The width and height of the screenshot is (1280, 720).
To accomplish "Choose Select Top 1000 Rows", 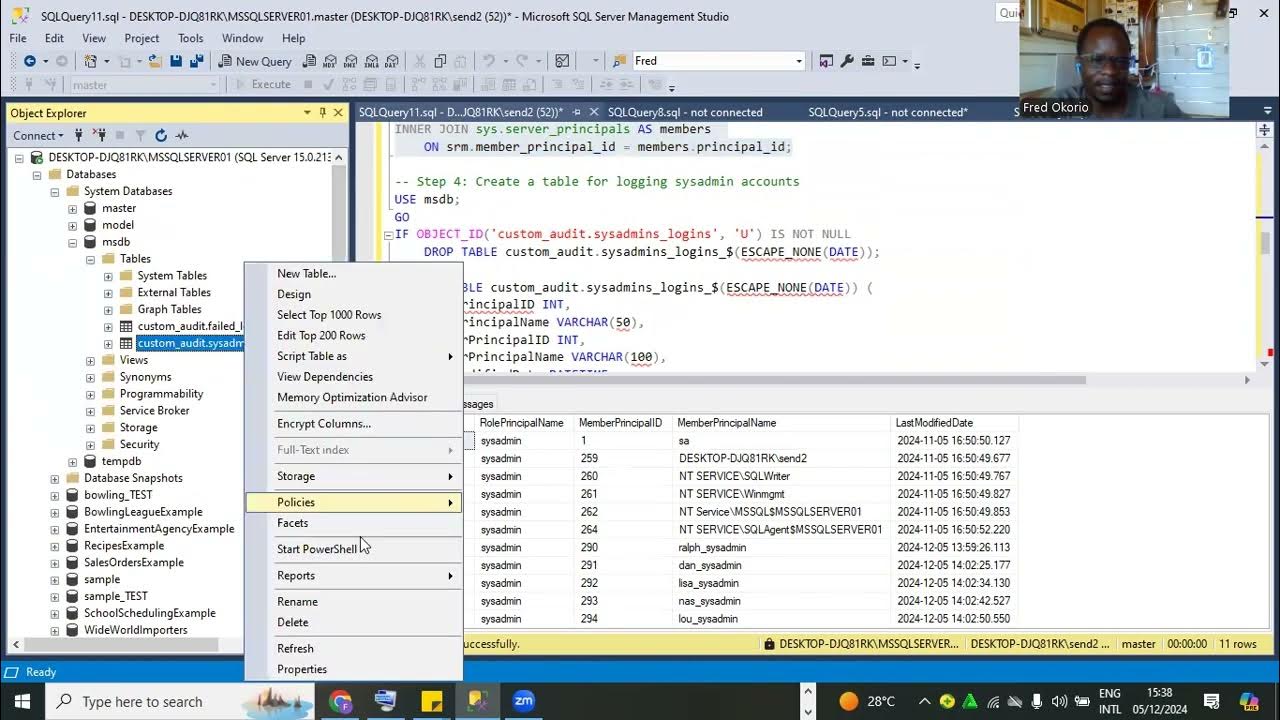I will point(329,315).
